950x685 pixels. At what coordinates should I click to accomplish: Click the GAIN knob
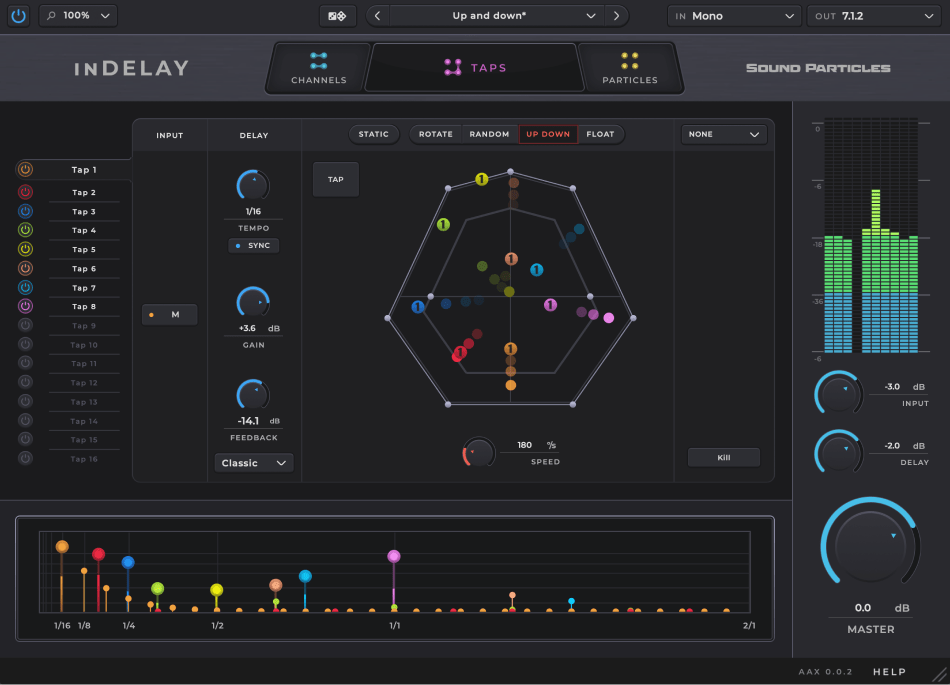[253, 303]
